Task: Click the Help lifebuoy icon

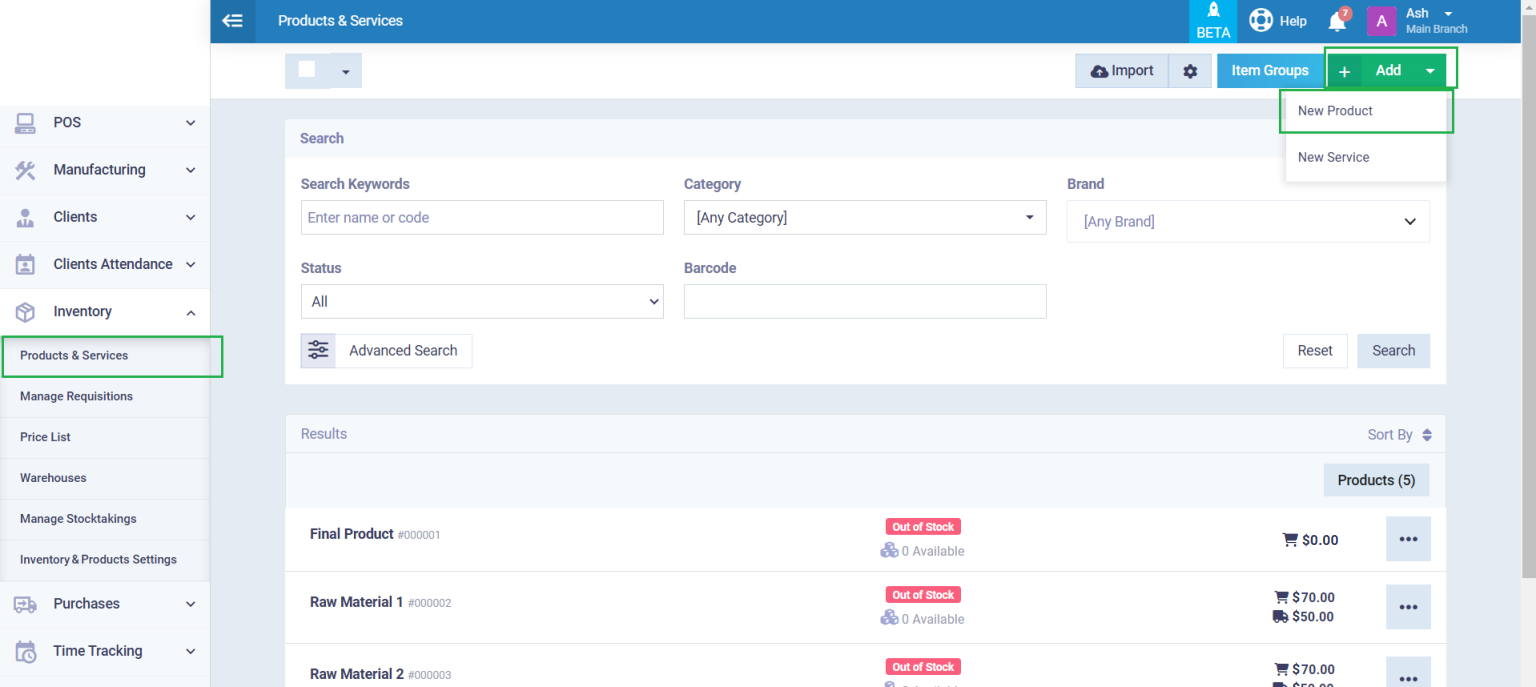Action: [x=1260, y=21]
